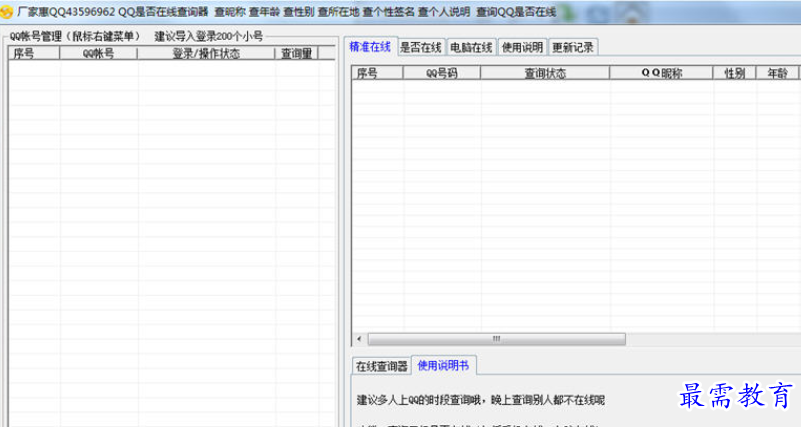Click the 登录/操作状态 column header
Viewport: 801px width, 427px height.
pos(206,53)
